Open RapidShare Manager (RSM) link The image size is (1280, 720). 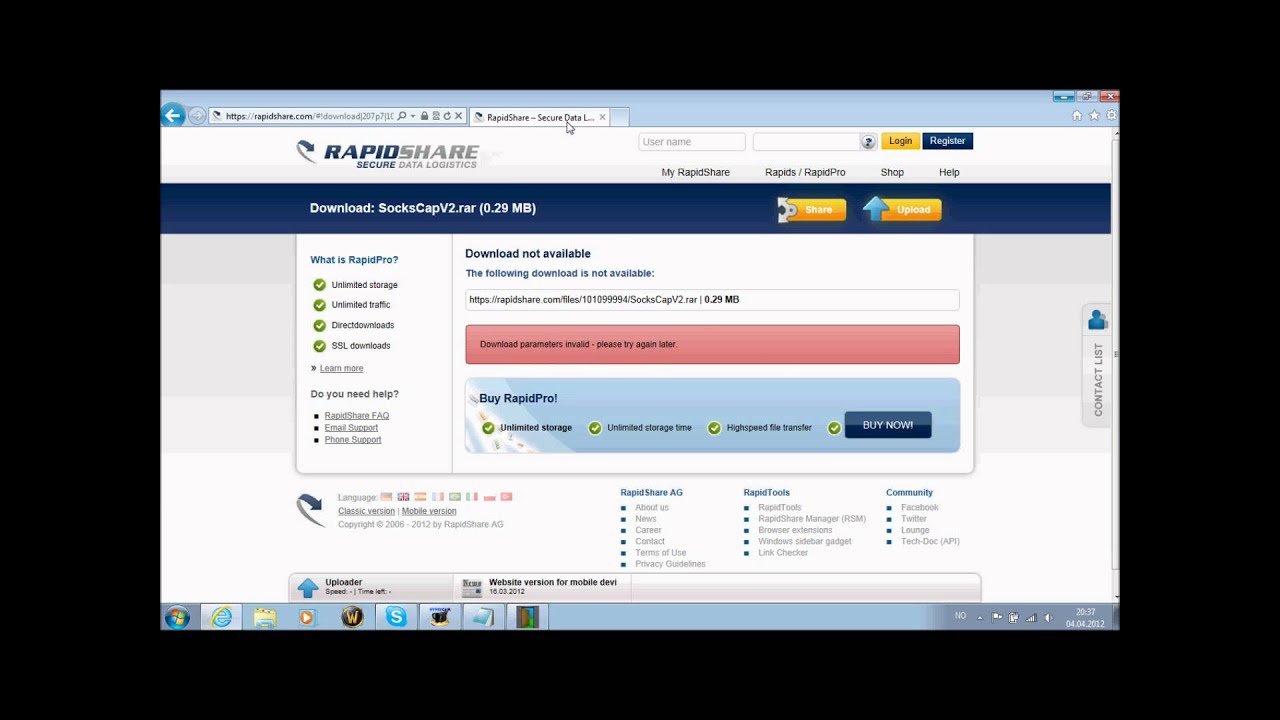click(x=812, y=519)
